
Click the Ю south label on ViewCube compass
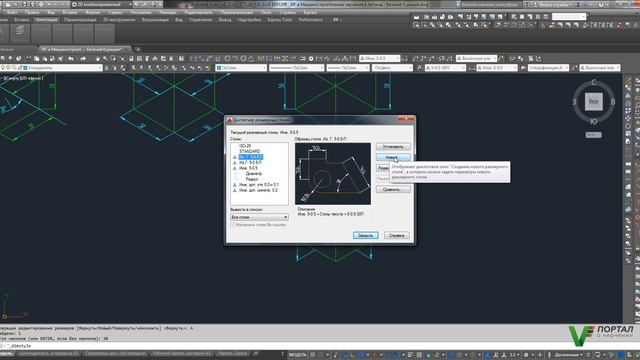[593, 122]
